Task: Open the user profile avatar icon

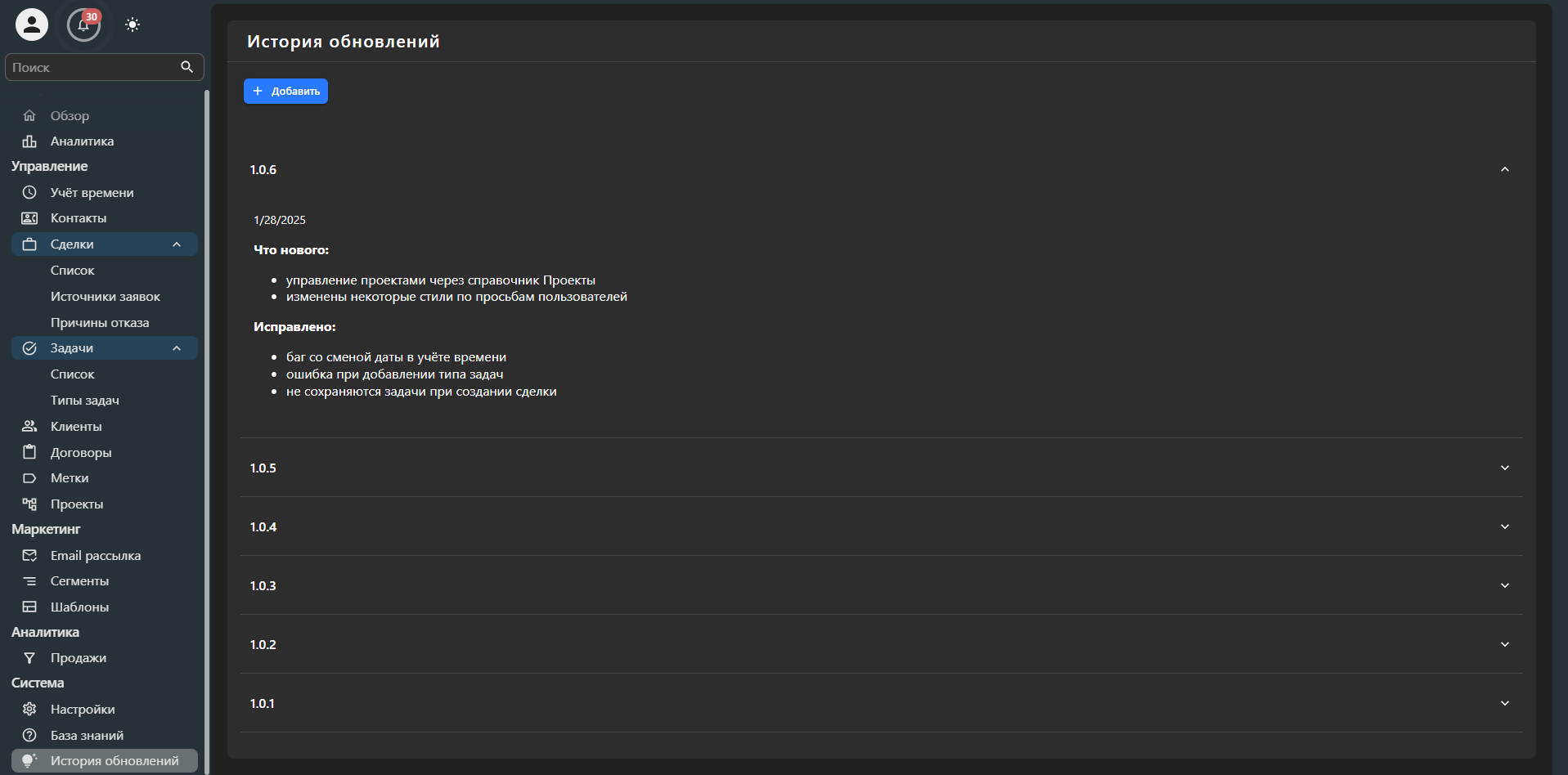Action: (x=32, y=25)
